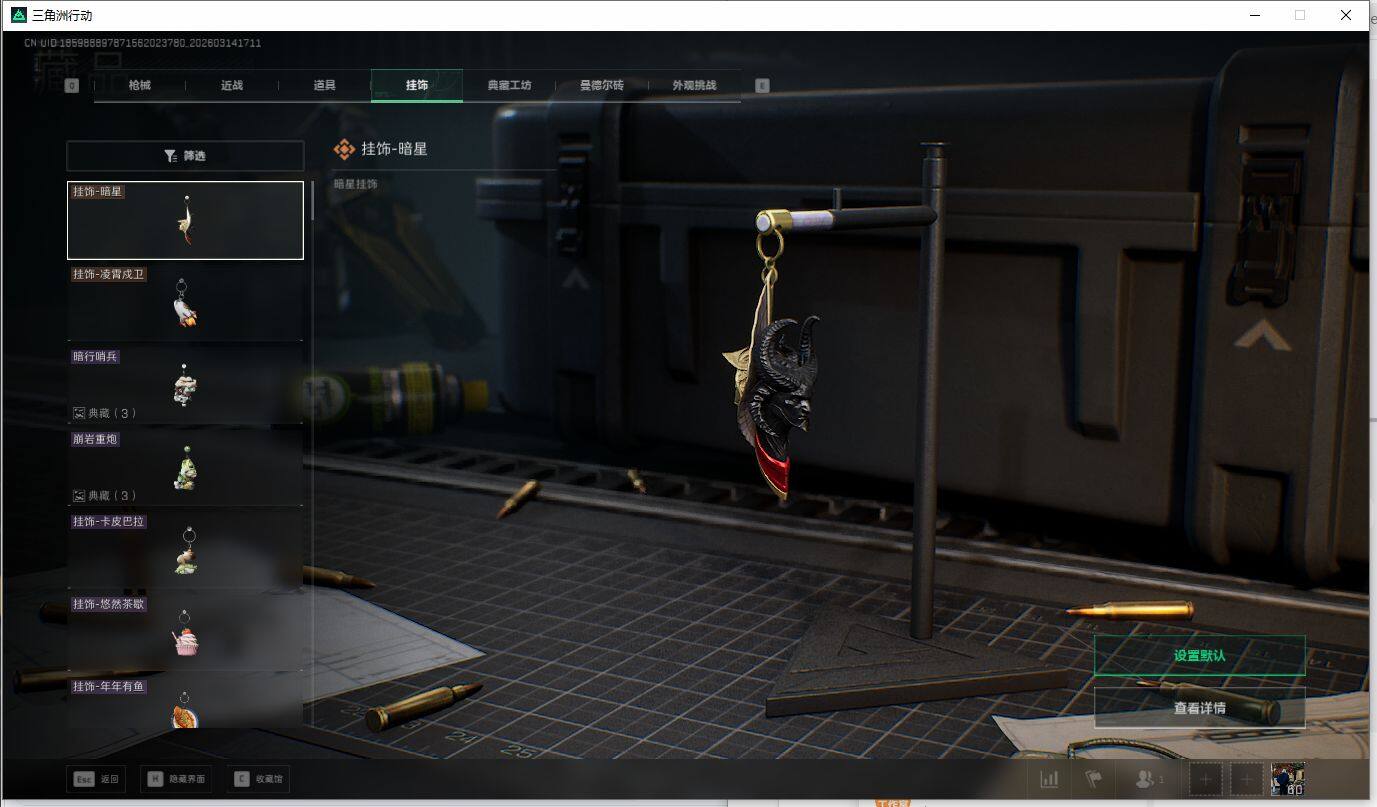This screenshot has height=807, width=1377.
Task: Select the 崩岩重炮 charm item
Action: (x=185, y=466)
